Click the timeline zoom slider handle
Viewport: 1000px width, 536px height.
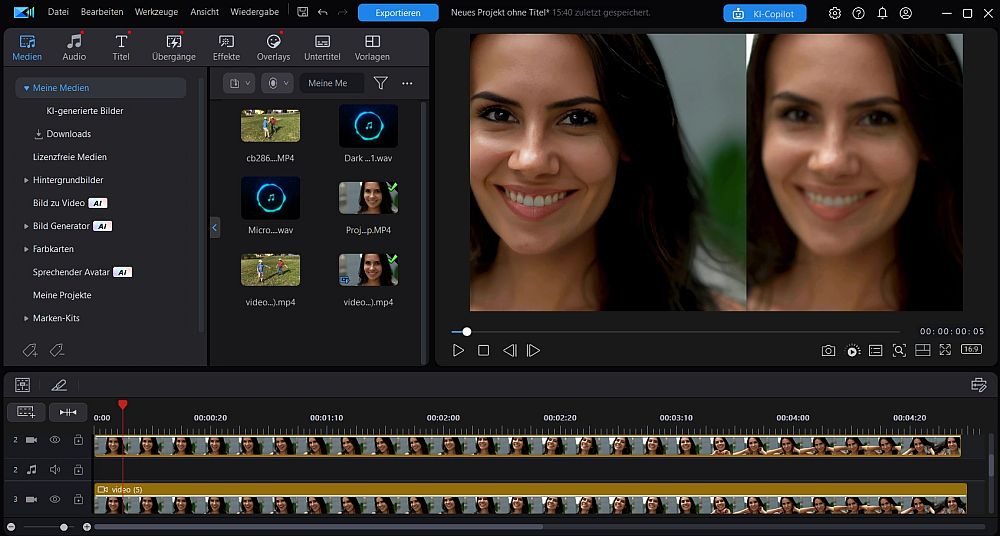64,527
